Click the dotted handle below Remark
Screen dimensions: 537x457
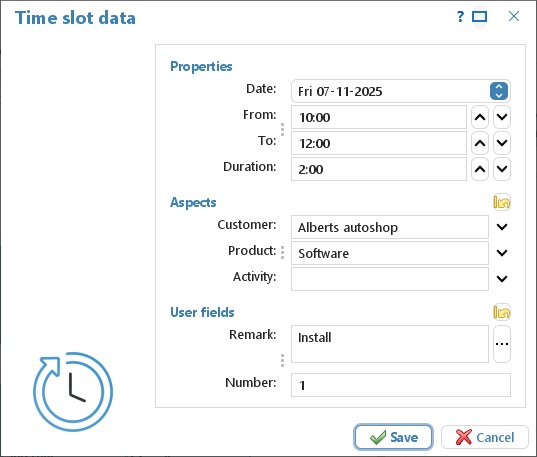(x=282, y=360)
